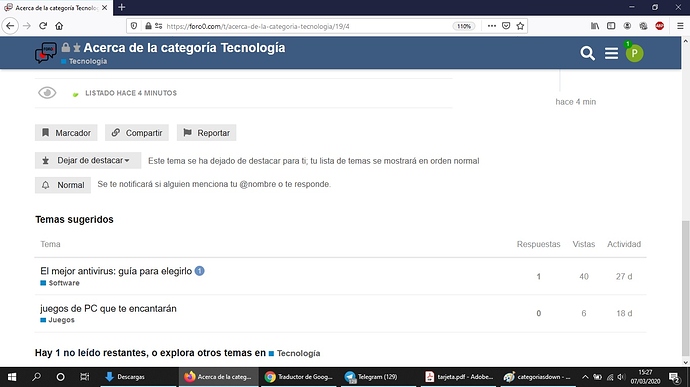Save page to Pocket icon
The height and width of the screenshot is (387, 690).
coord(506,26)
